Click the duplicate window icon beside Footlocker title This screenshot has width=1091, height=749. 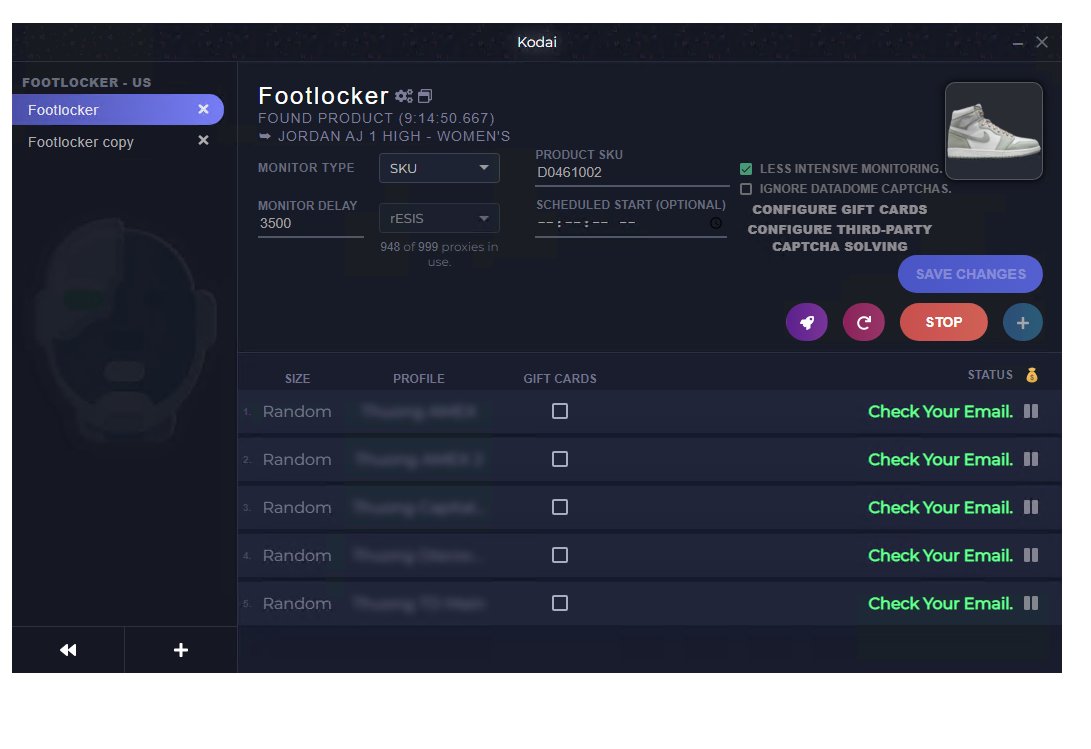424,96
